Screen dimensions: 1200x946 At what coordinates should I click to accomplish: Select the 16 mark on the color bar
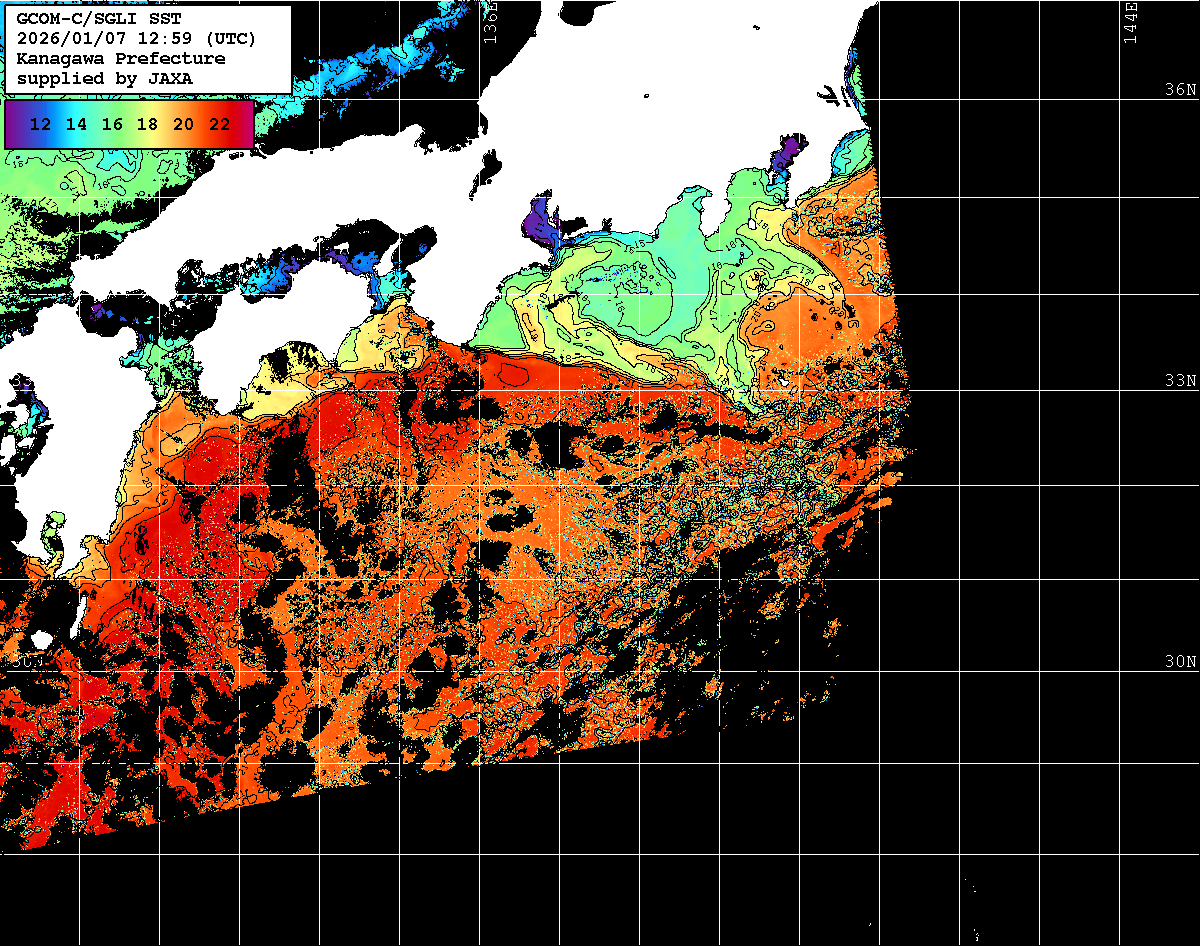click(112, 124)
